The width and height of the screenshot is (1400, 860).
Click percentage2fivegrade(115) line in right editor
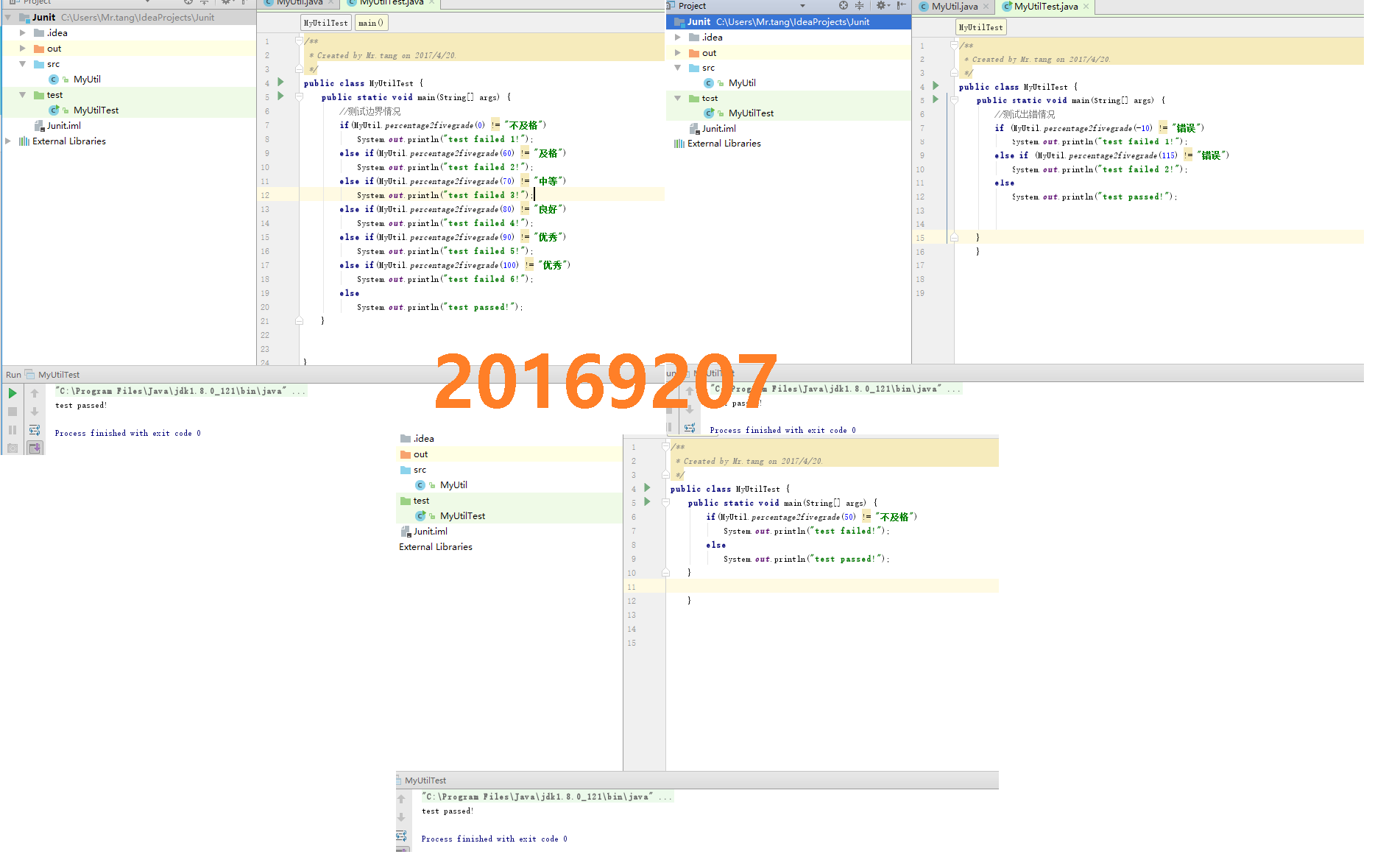pyautogui.click(x=1111, y=155)
